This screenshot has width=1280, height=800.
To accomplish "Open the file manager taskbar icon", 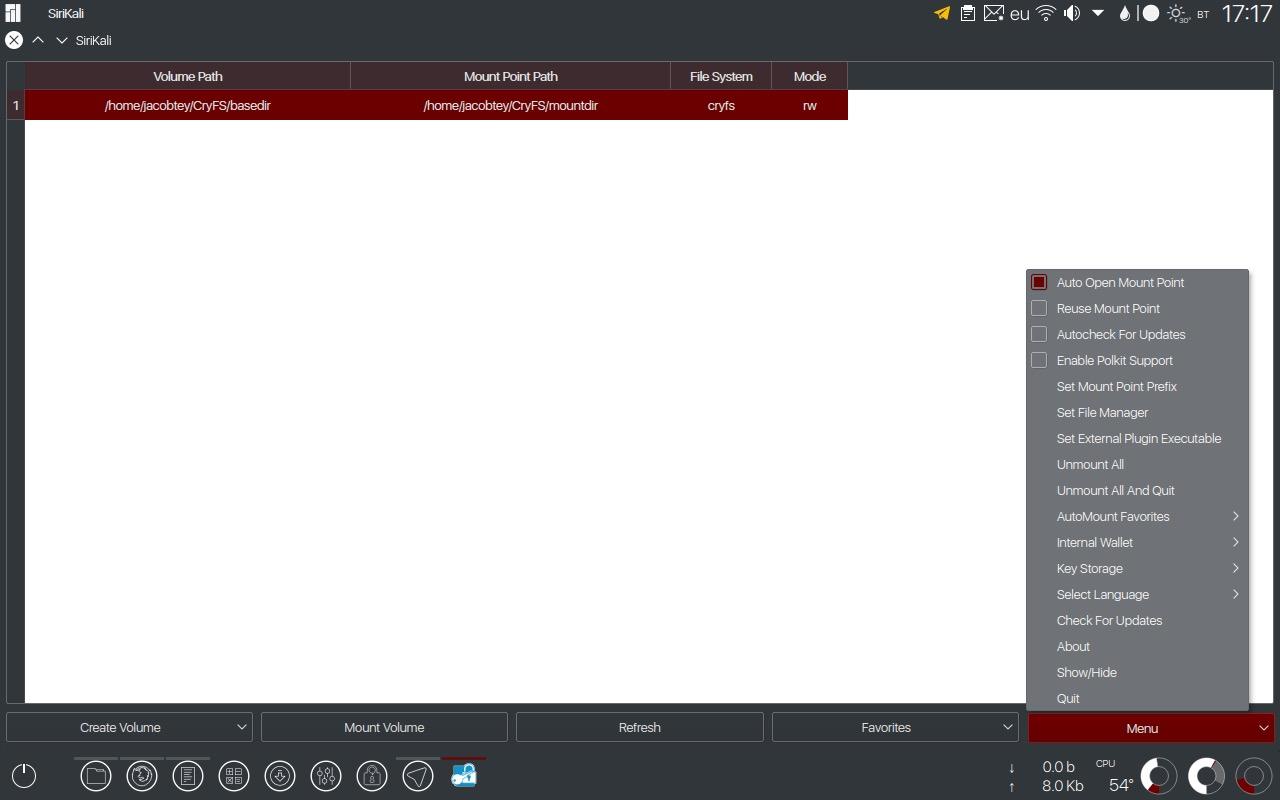I will coord(96,776).
